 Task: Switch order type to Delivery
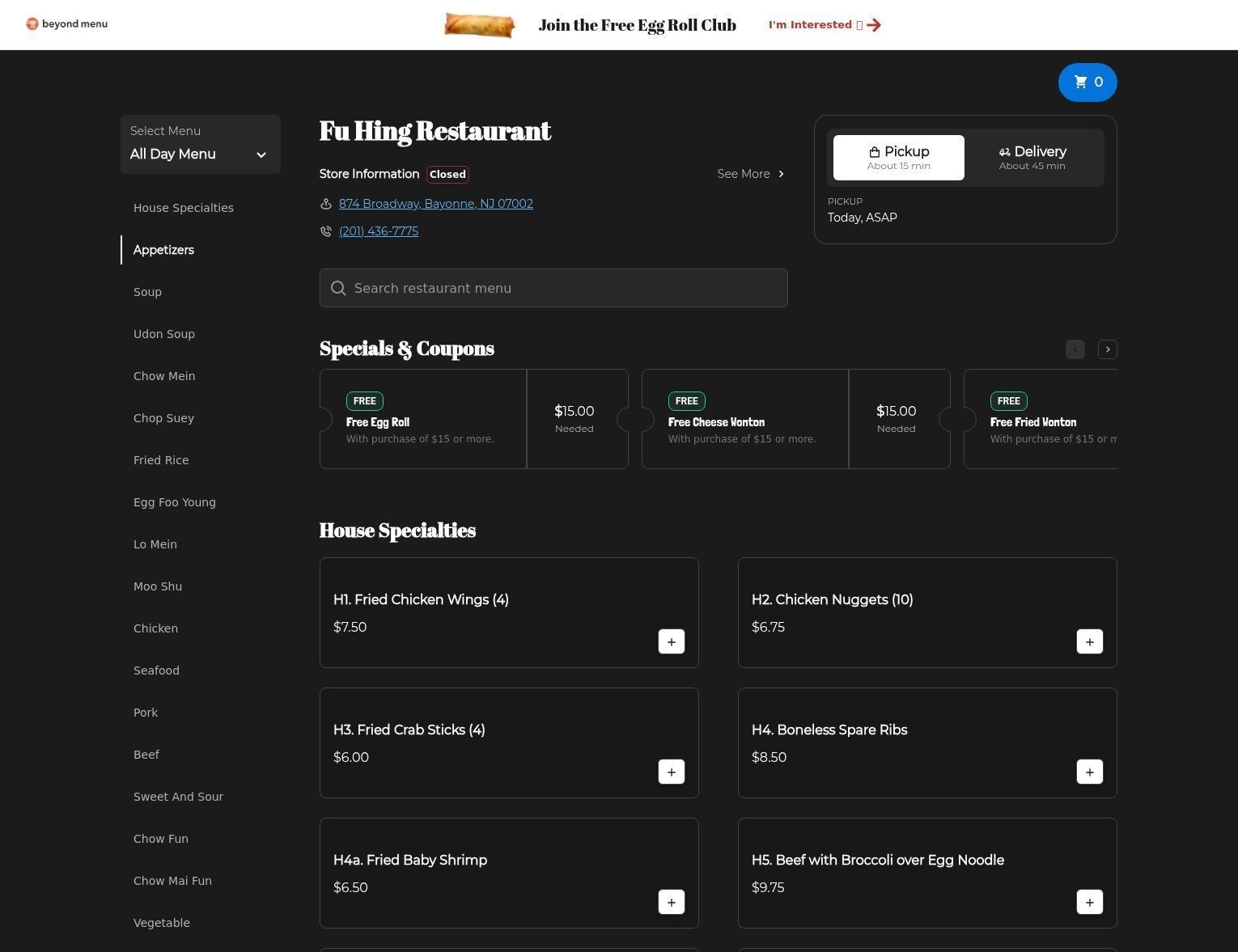(x=1032, y=158)
